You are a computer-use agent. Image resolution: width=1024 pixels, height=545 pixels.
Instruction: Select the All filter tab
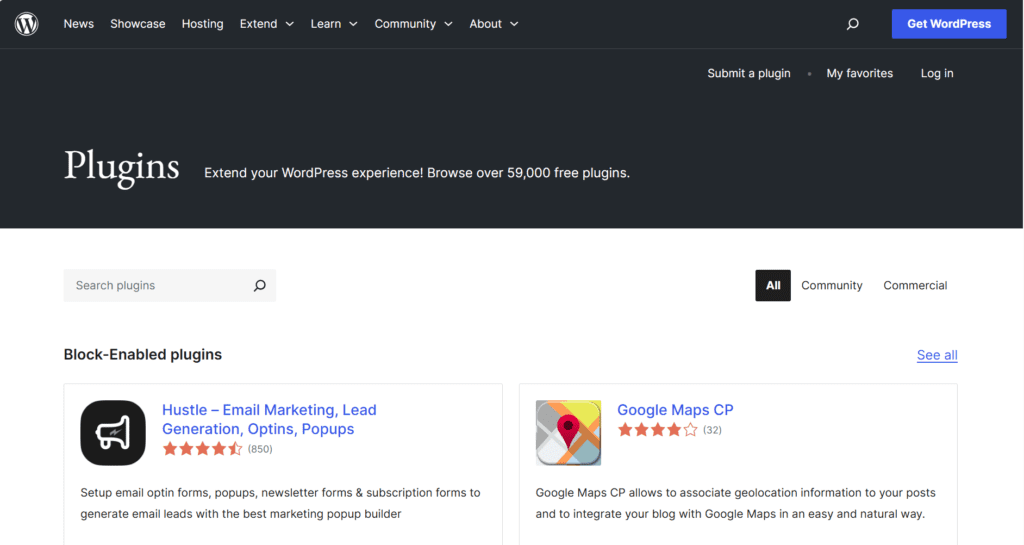(x=773, y=285)
